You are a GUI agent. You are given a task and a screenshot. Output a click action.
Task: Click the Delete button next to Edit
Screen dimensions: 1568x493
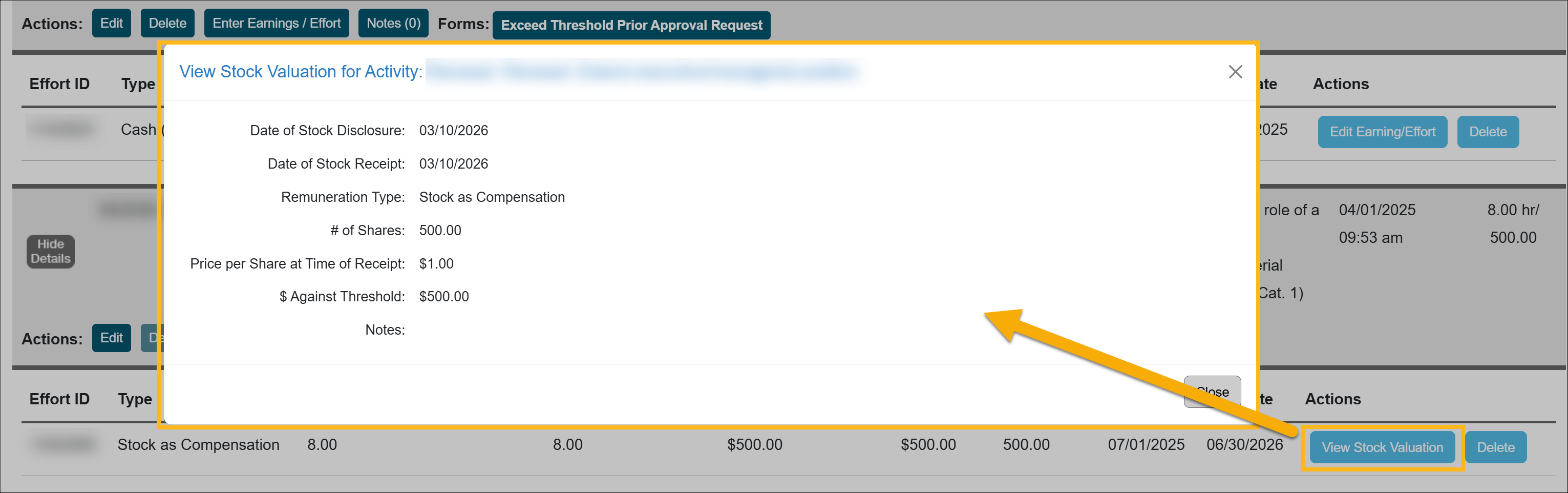[x=167, y=23]
